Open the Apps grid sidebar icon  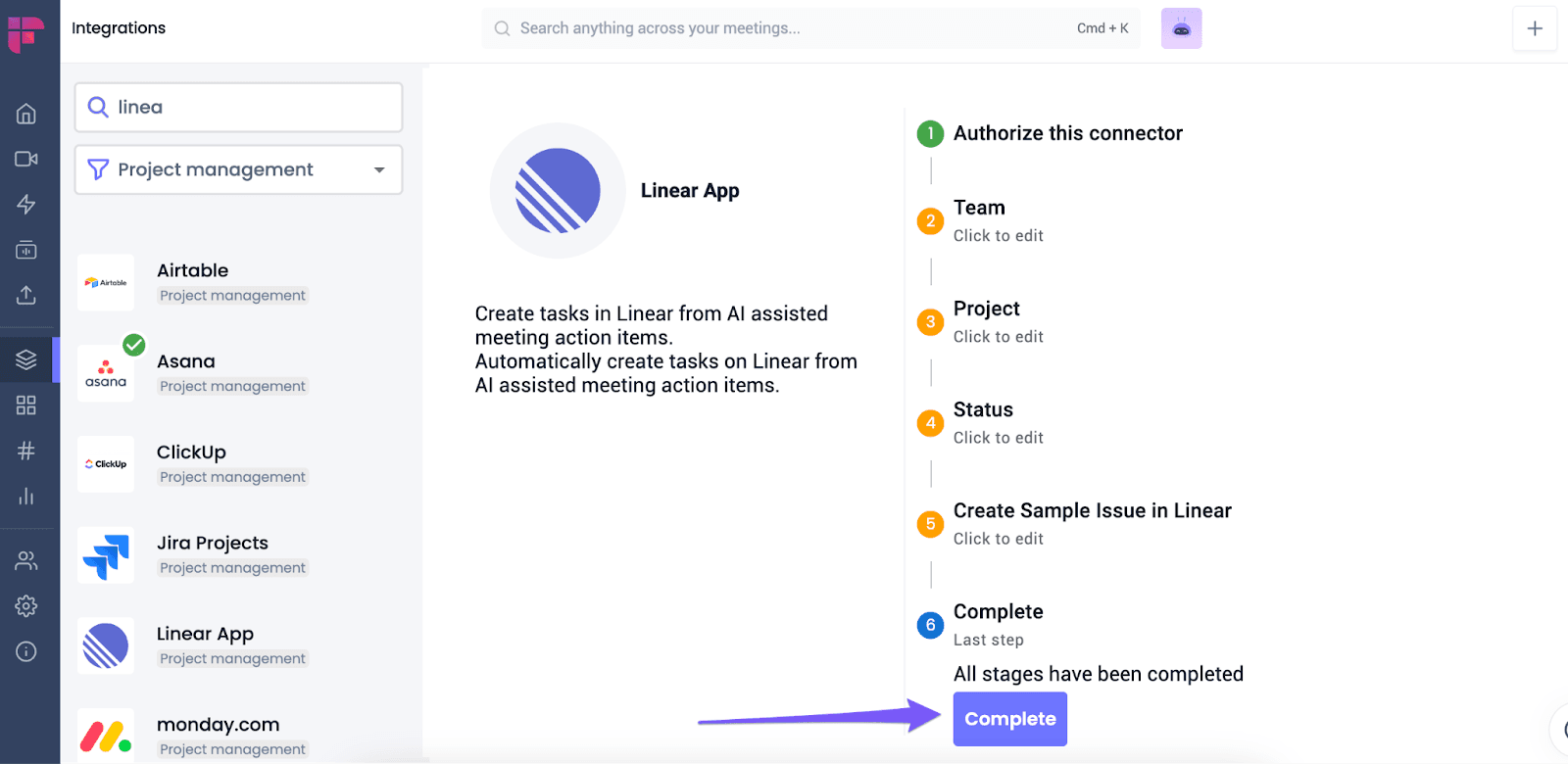click(x=26, y=405)
